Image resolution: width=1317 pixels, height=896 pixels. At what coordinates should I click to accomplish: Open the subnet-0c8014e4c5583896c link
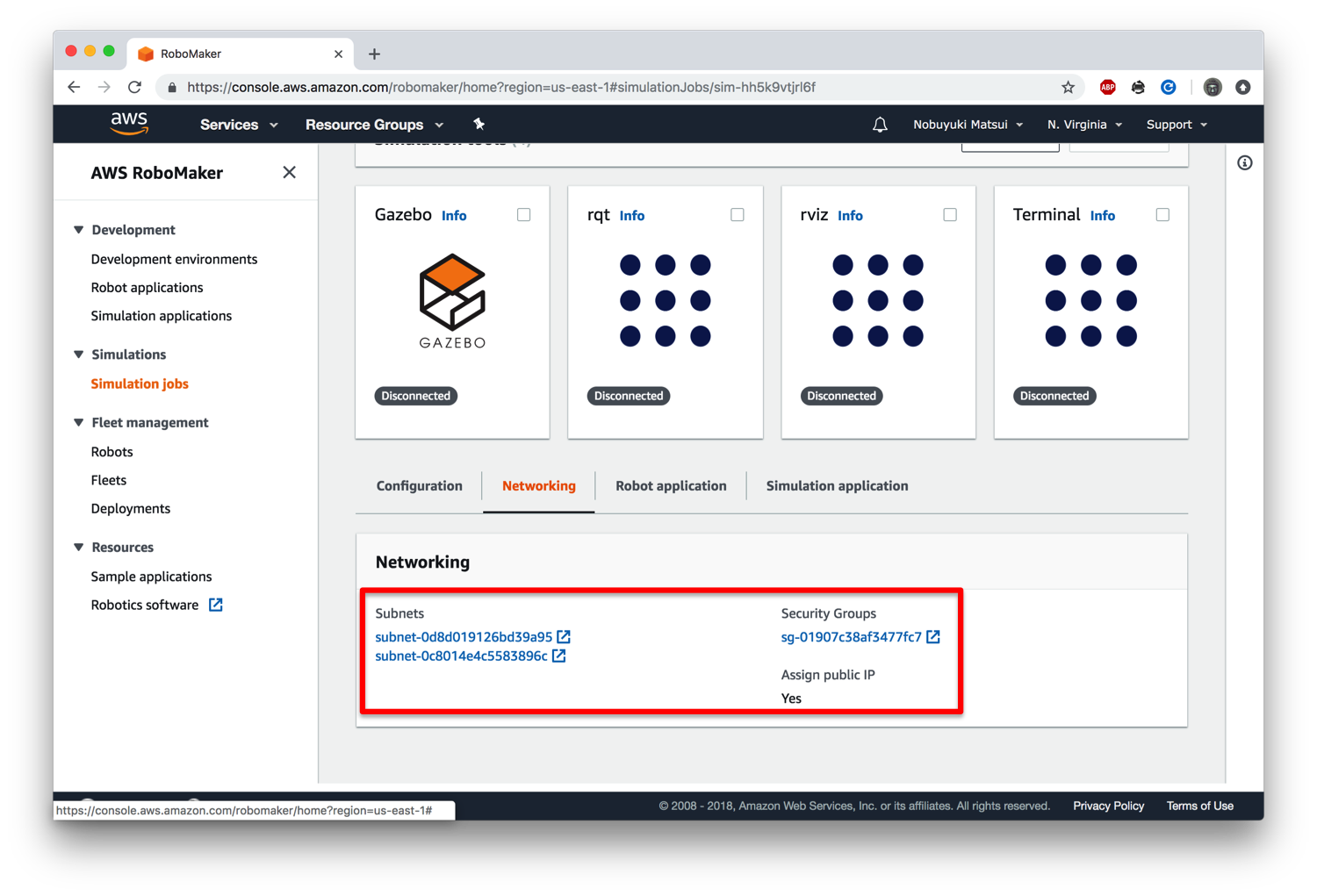tap(460, 655)
